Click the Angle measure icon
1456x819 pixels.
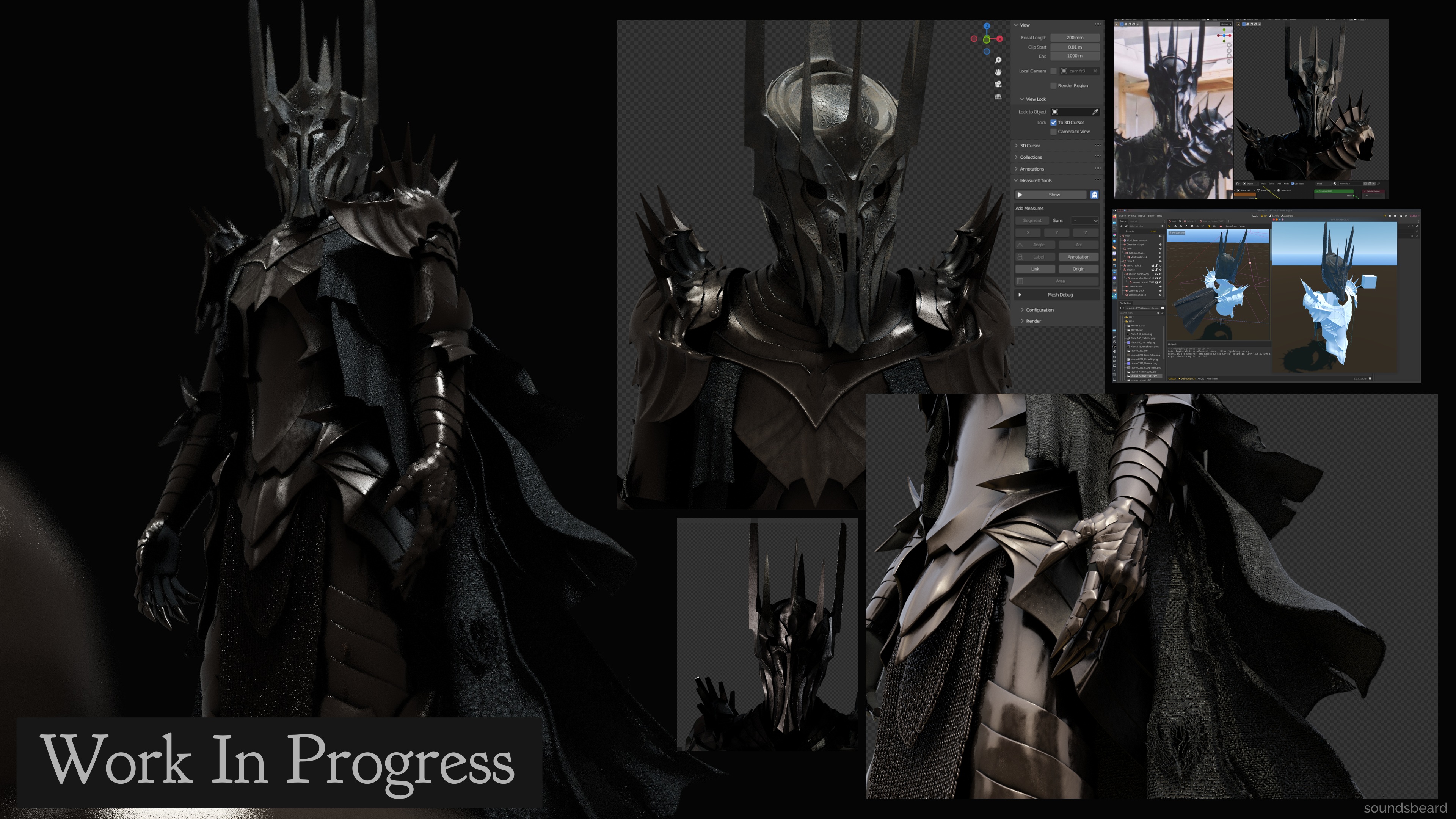pyautogui.click(x=1020, y=245)
